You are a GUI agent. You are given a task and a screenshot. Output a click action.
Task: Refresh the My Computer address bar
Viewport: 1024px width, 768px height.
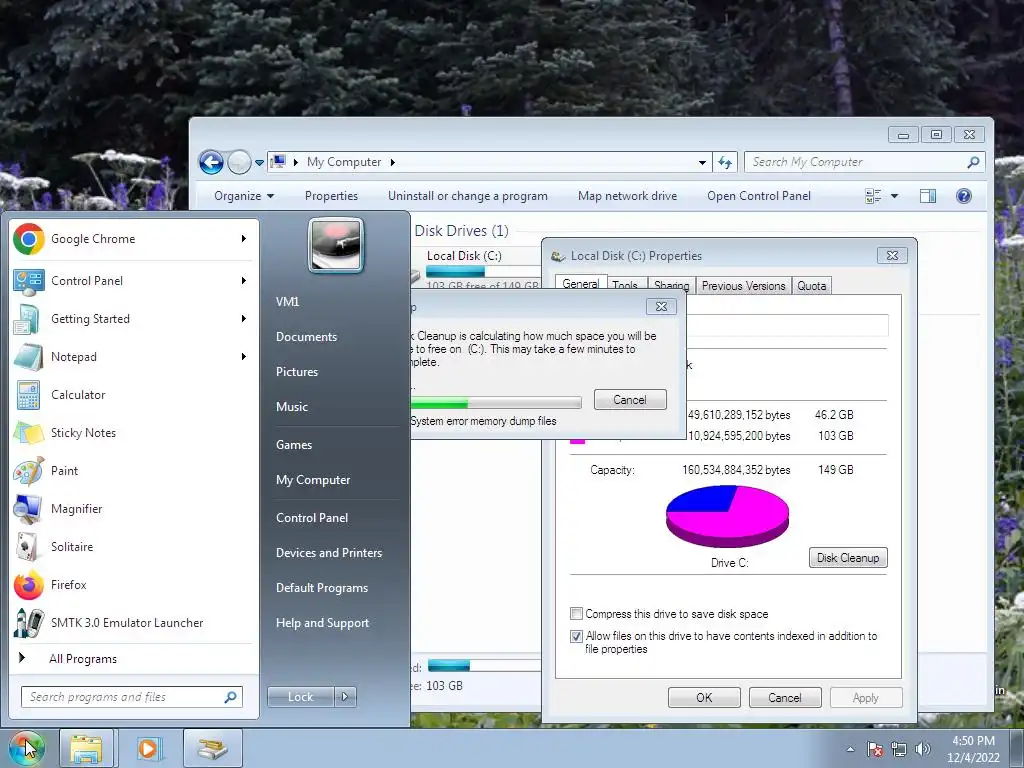[x=725, y=162]
